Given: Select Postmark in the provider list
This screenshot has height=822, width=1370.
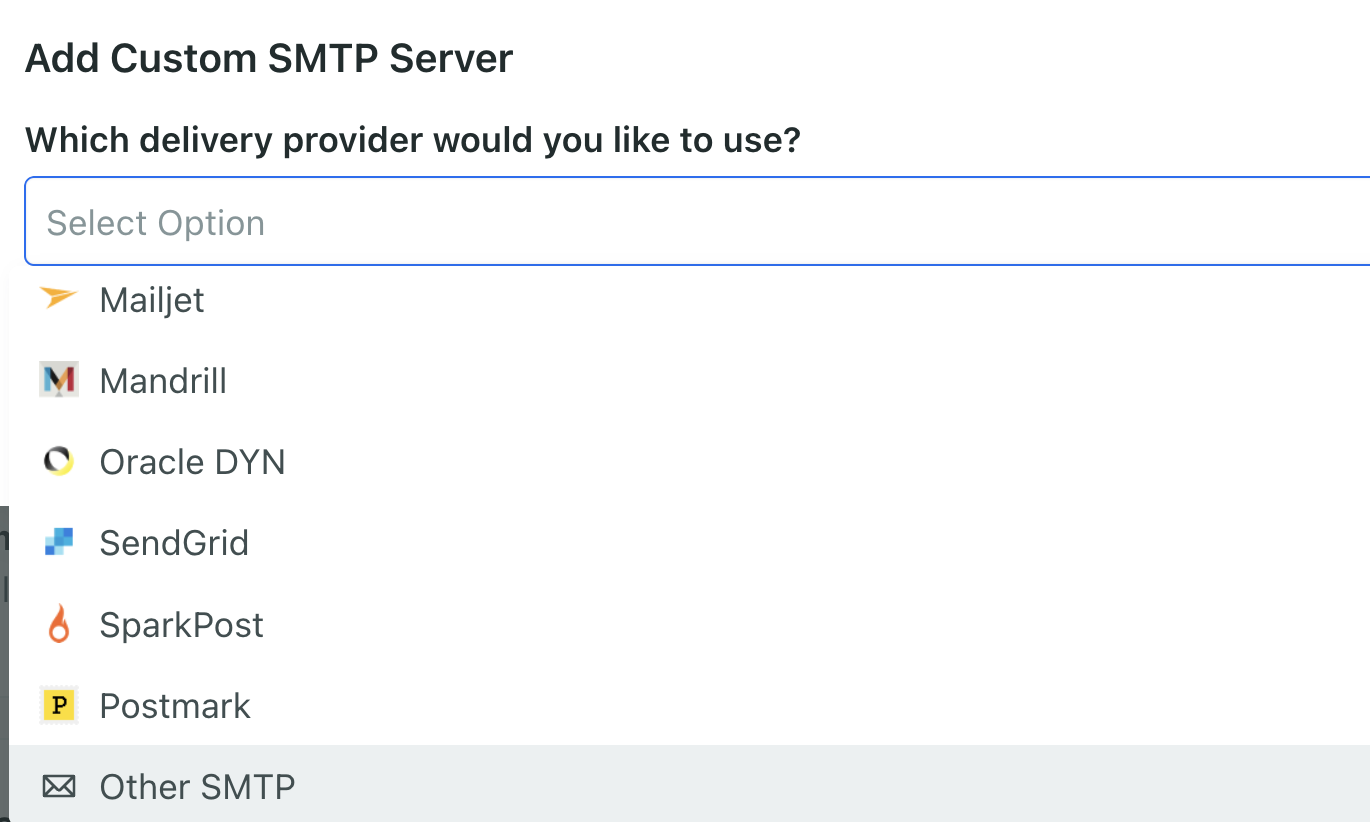Looking at the screenshot, I should point(175,706).
